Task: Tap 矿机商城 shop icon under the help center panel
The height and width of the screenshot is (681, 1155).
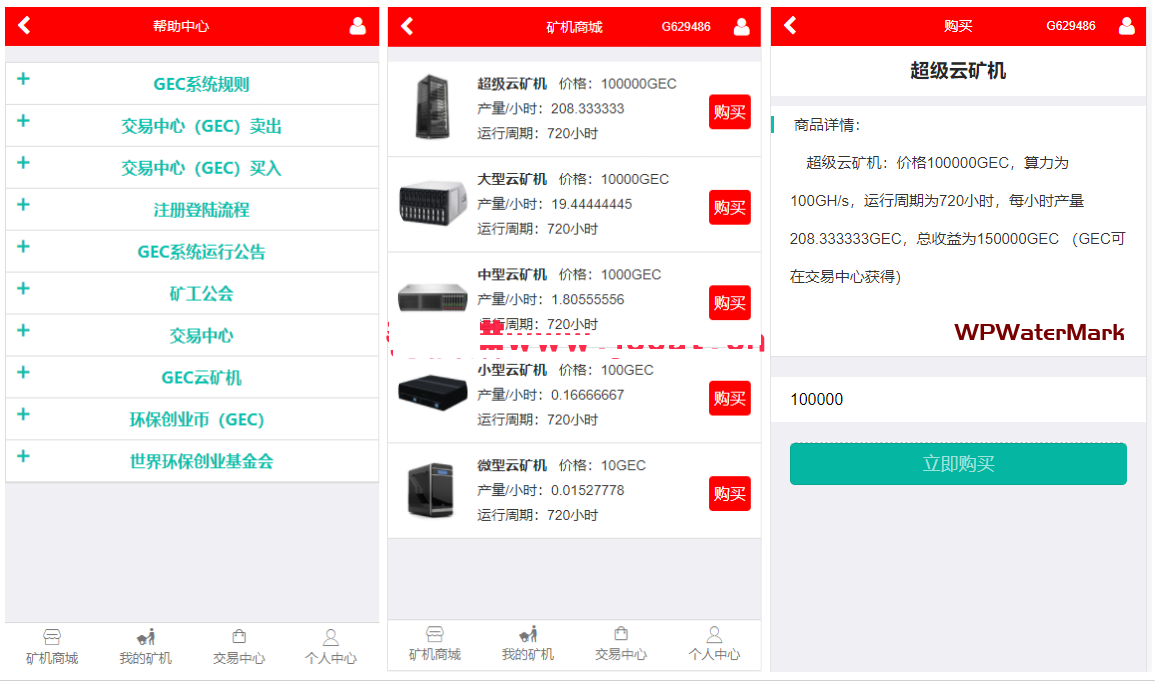Action: tap(52, 645)
